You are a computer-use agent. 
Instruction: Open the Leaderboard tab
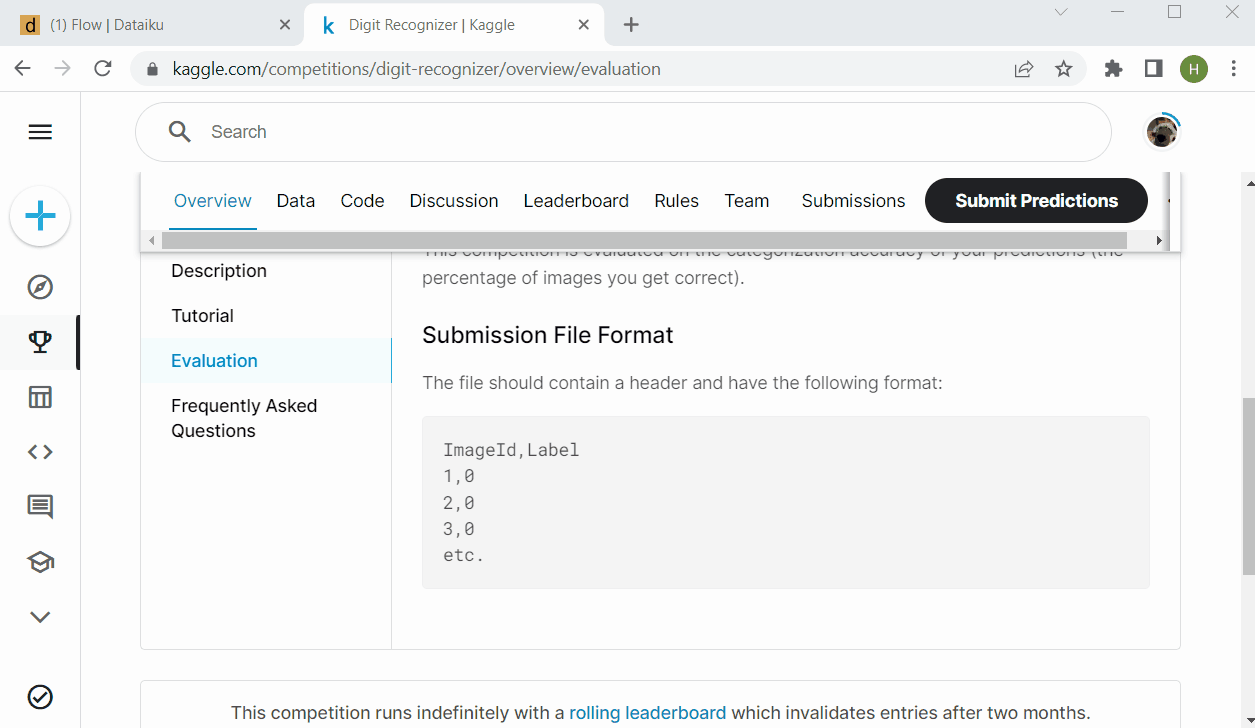tap(576, 201)
